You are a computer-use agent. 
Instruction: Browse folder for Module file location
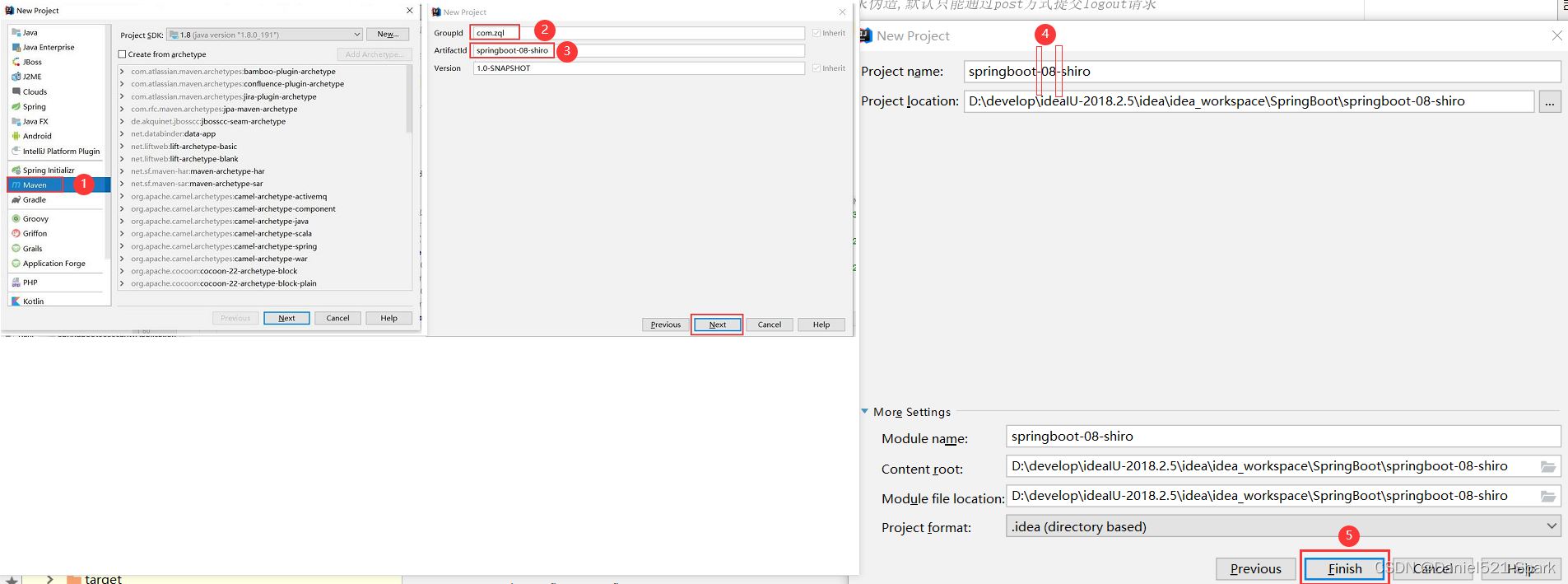[x=1548, y=497]
